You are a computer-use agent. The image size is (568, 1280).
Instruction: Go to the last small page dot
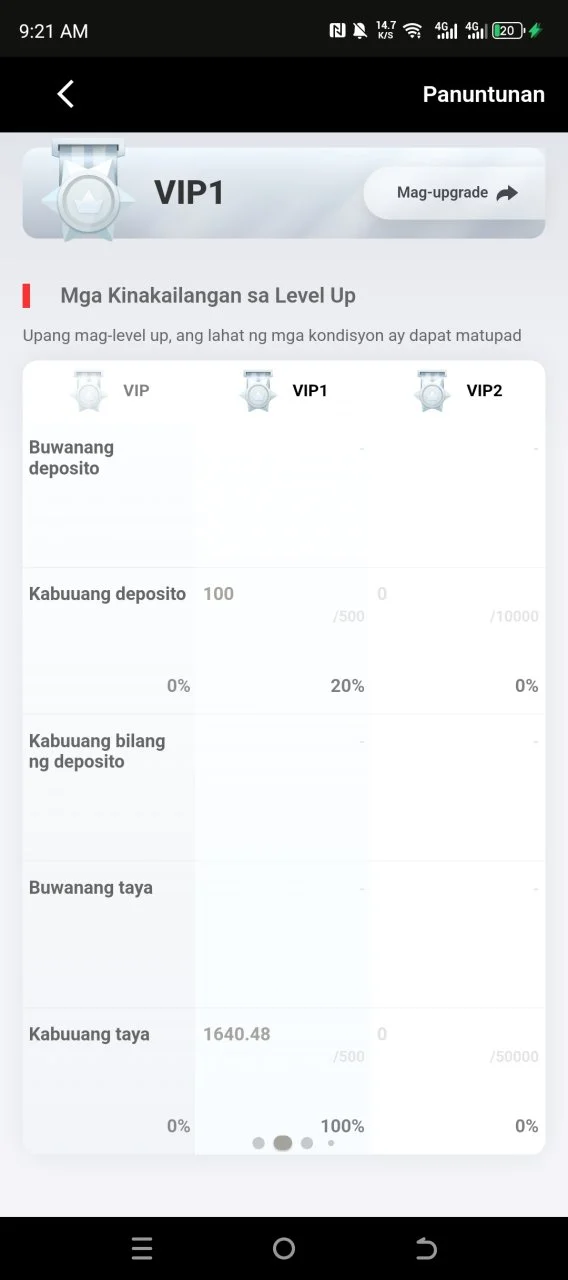pos(331,1142)
